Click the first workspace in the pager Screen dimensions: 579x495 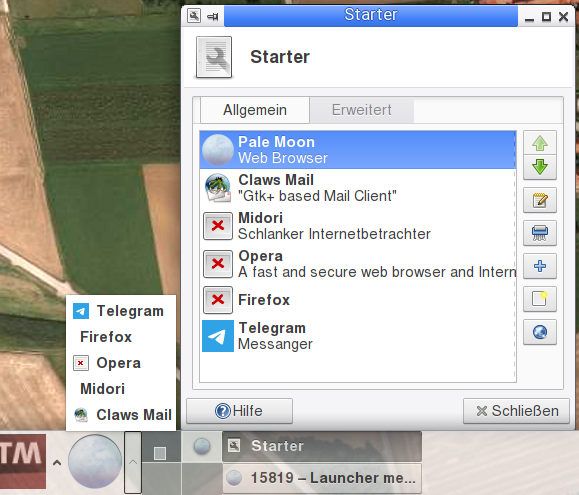pos(161,447)
